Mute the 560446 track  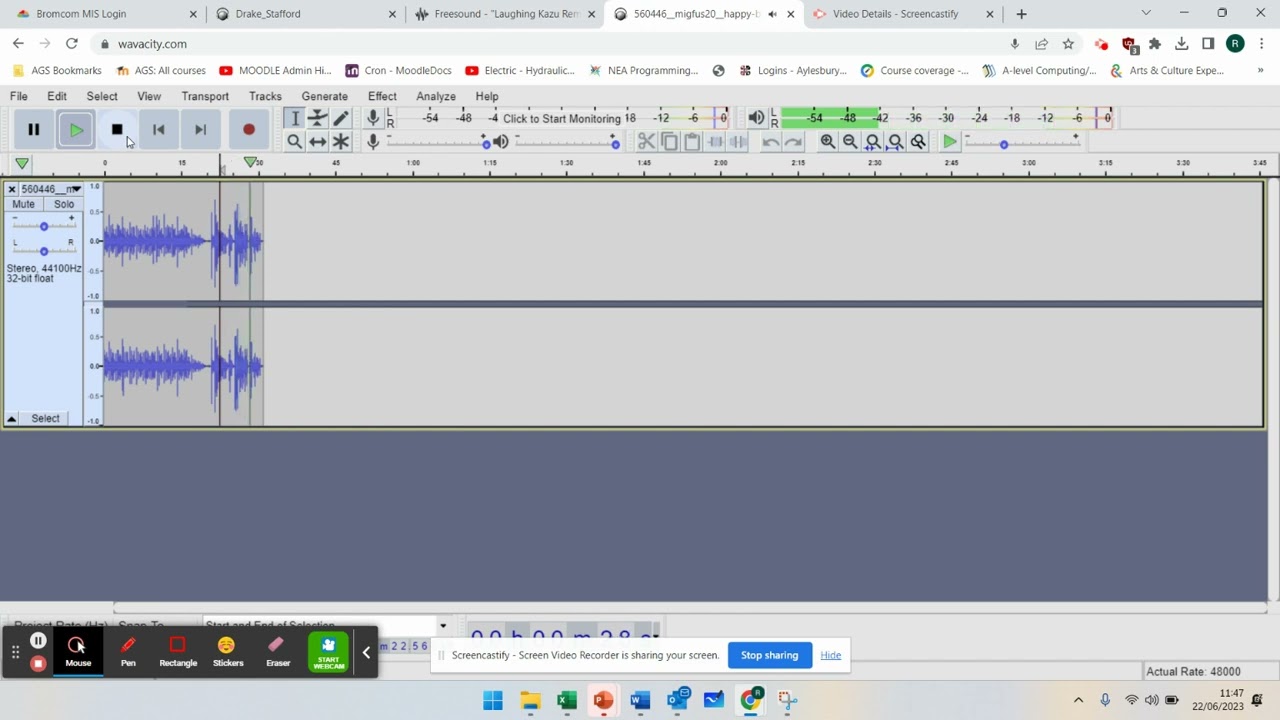[23, 204]
